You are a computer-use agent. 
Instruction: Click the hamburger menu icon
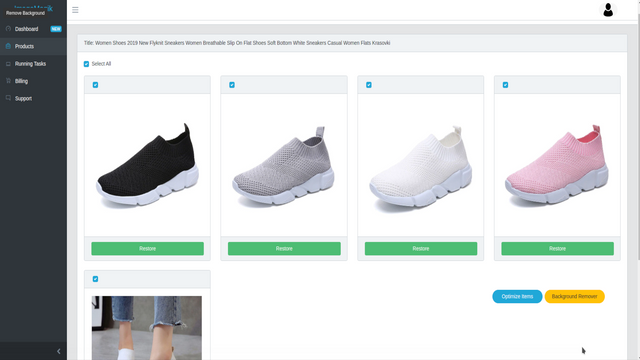point(75,10)
